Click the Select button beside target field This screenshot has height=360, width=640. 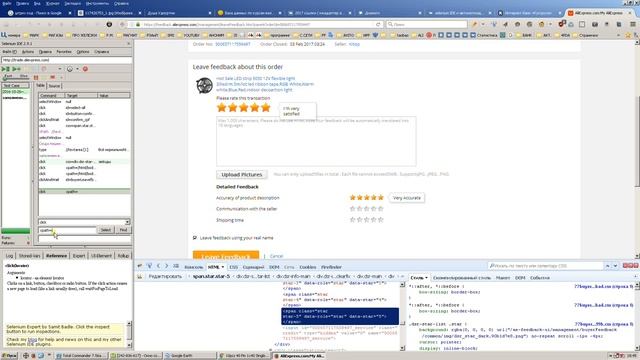point(106,230)
